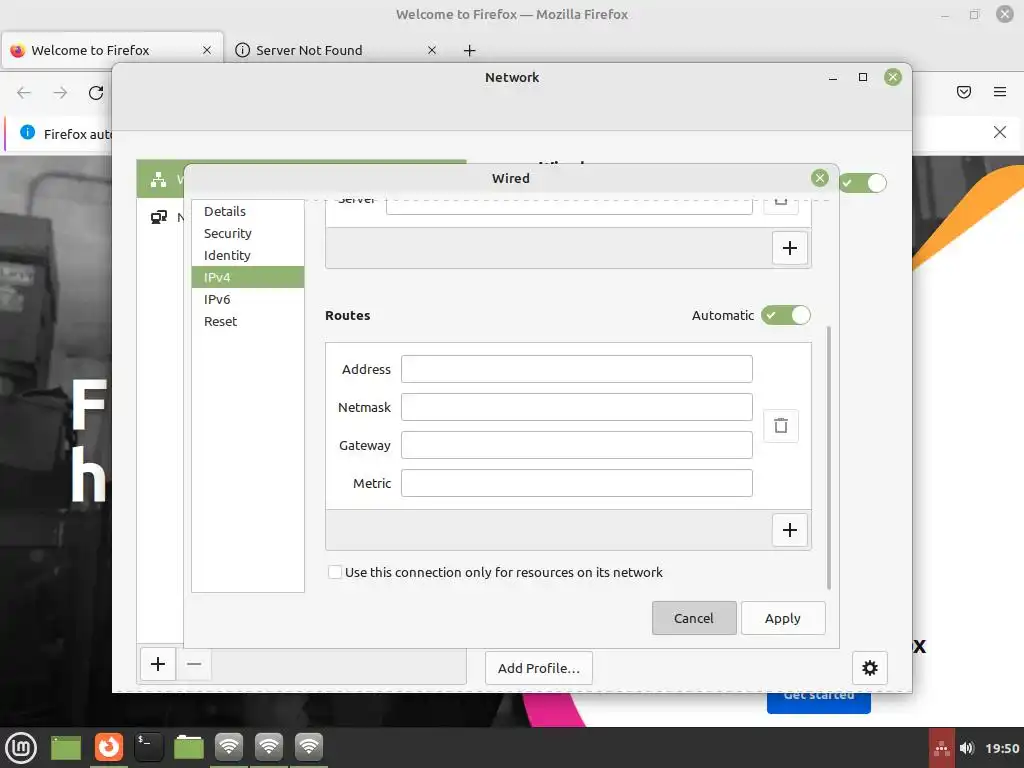This screenshot has width=1024, height=768.
Task: Click the Add Profile... button
Action: (x=539, y=668)
